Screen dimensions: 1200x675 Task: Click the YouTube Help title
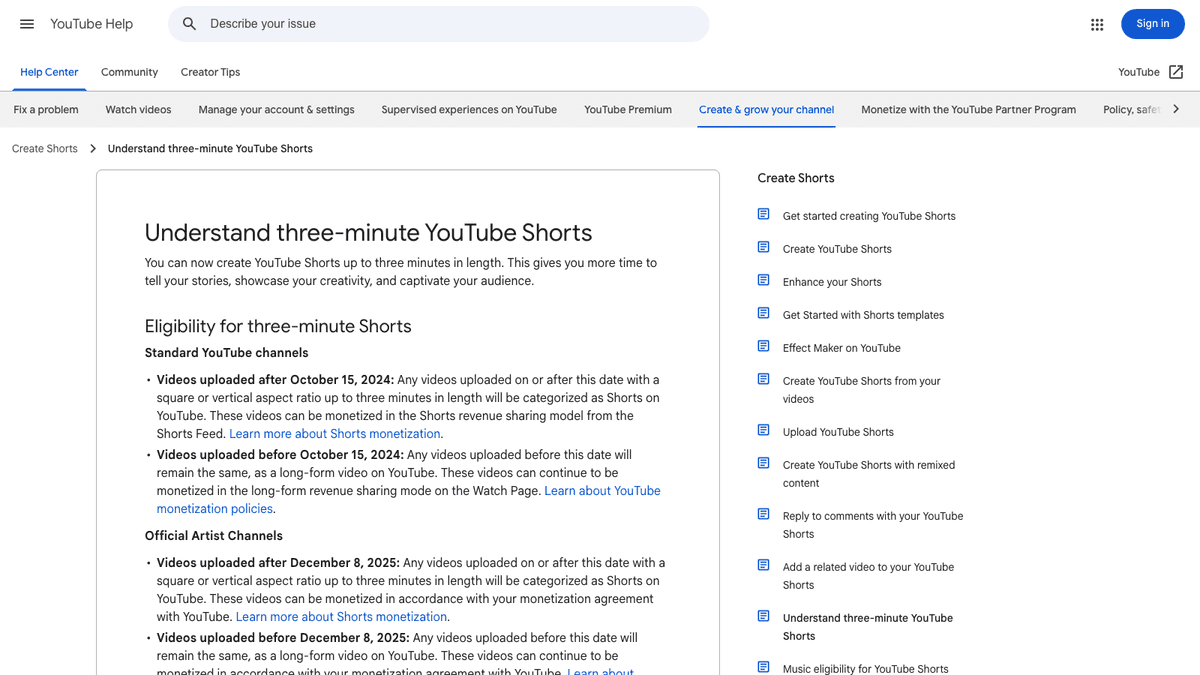[x=91, y=24]
